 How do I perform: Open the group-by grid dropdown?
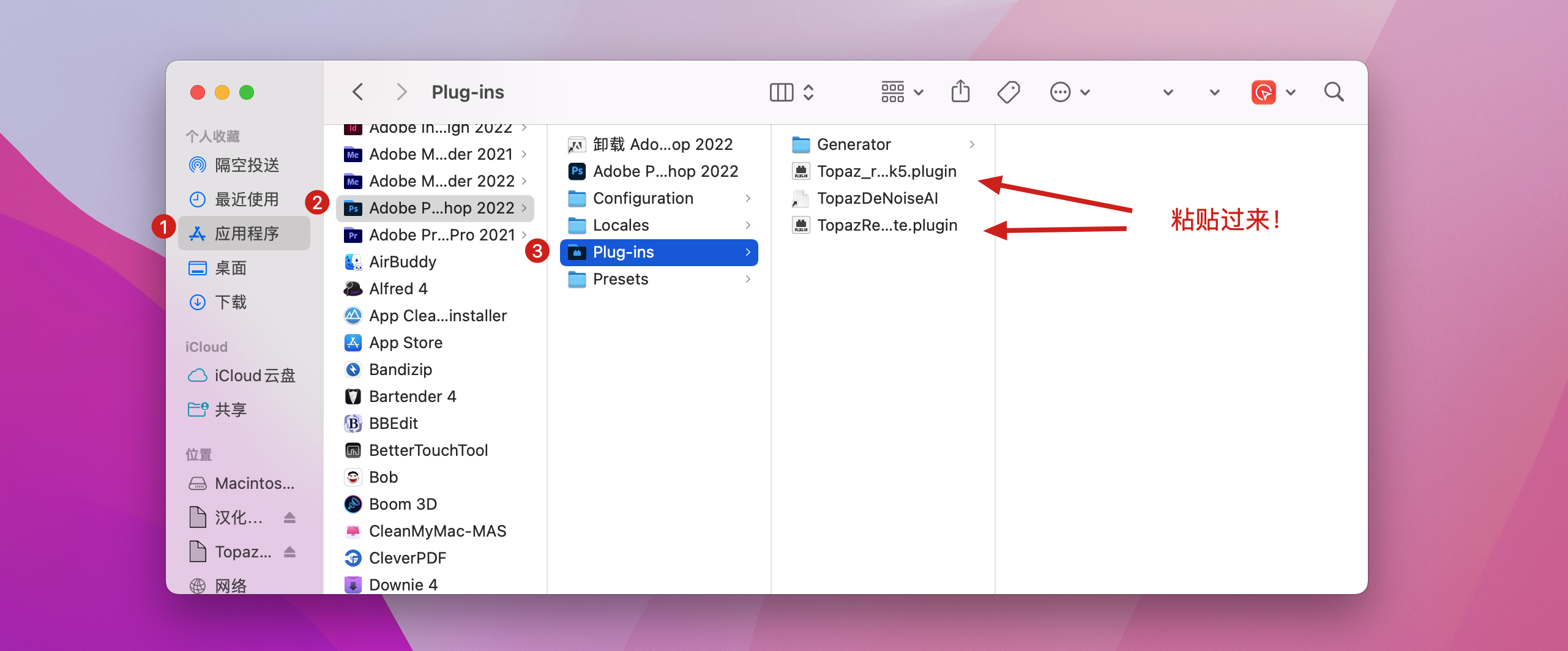click(x=902, y=92)
